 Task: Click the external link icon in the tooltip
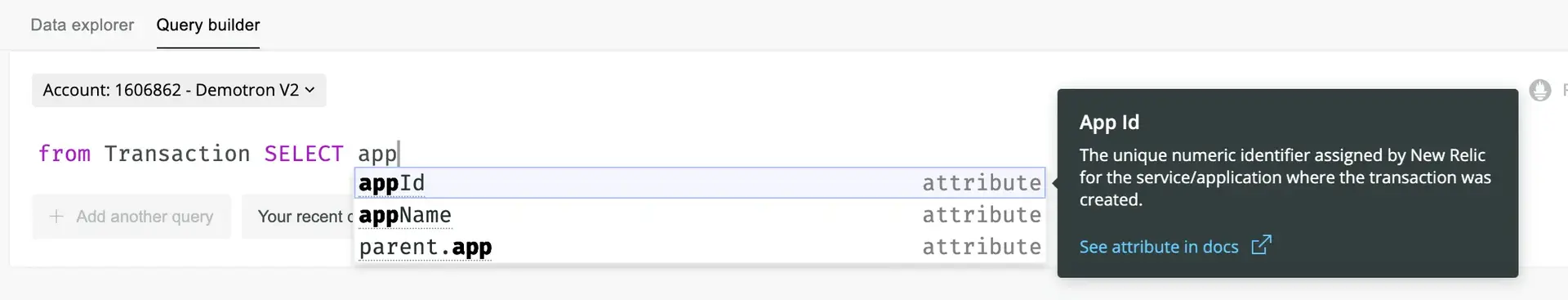pos(1261,245)
